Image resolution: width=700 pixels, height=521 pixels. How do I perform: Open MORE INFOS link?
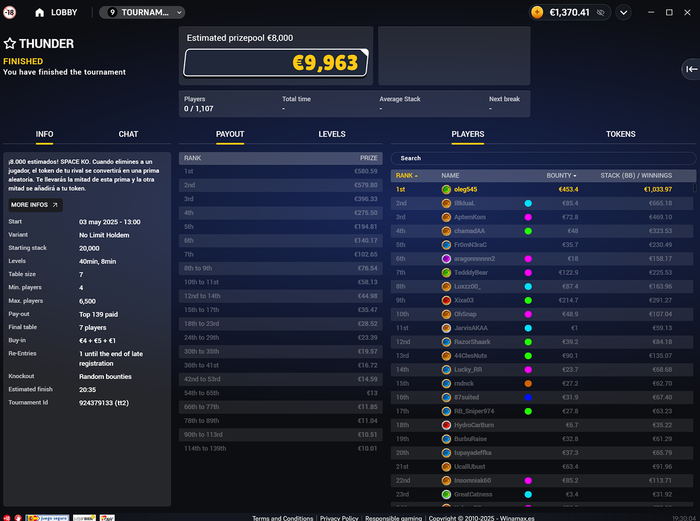coord(35,205)
